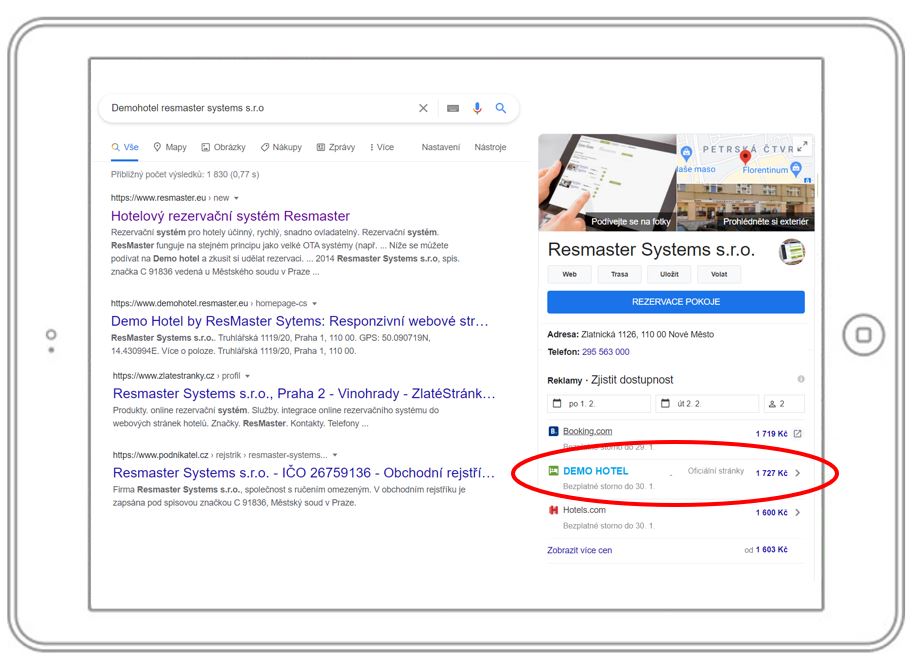Click the Zobrazit více cen link
914x659 pixels.
point(579,550)
